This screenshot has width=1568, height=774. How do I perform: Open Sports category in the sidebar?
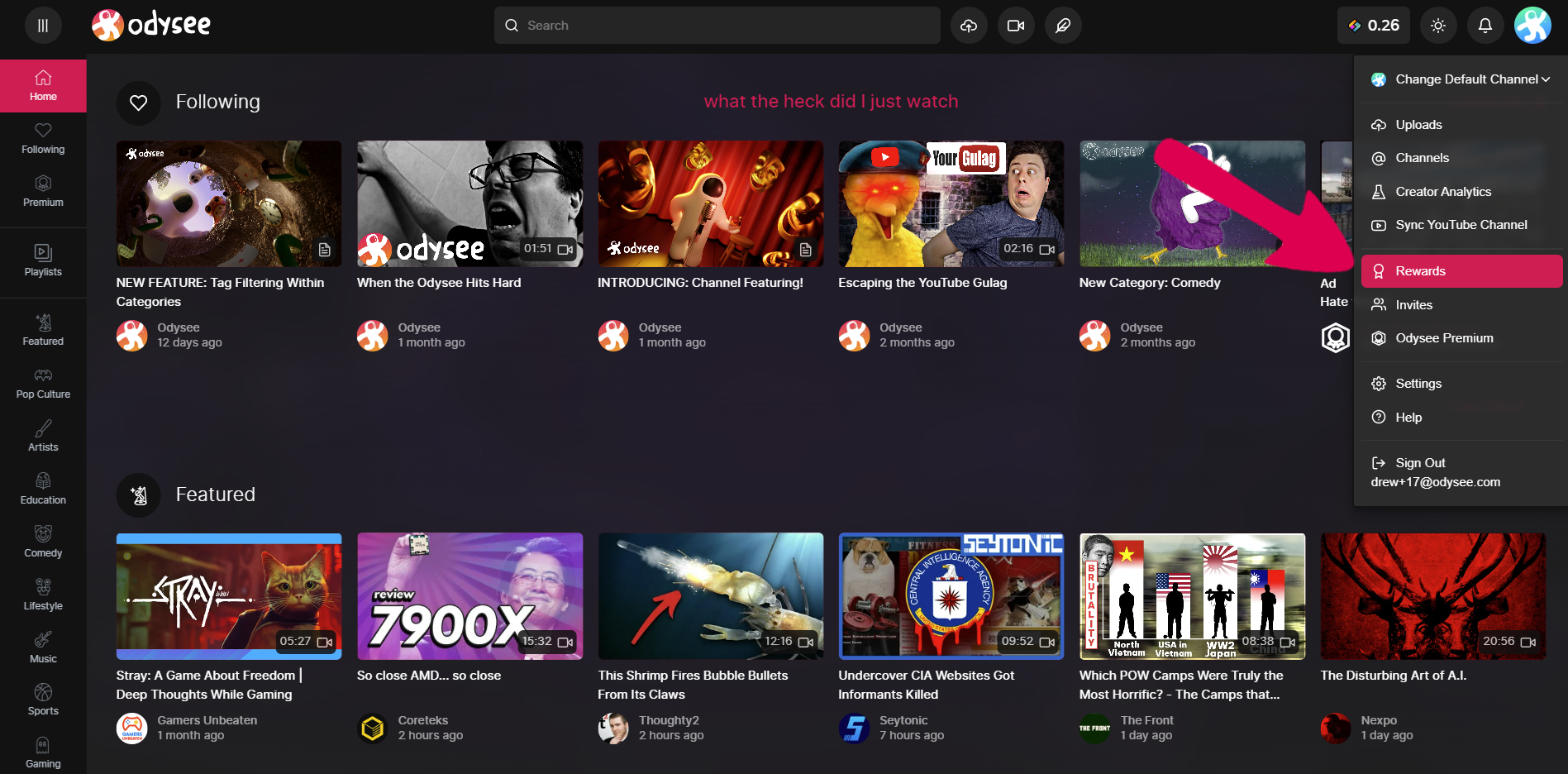[x=43, y=700]
